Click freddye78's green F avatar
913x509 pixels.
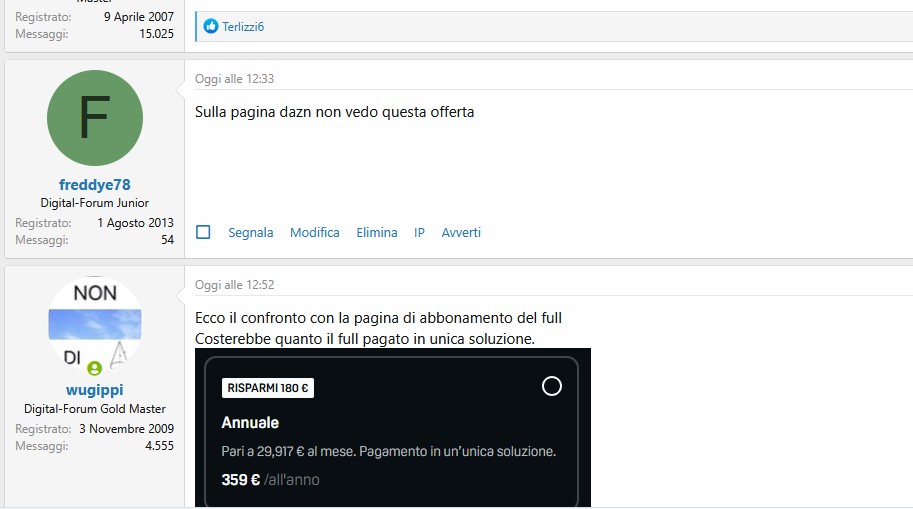(95, 118)
